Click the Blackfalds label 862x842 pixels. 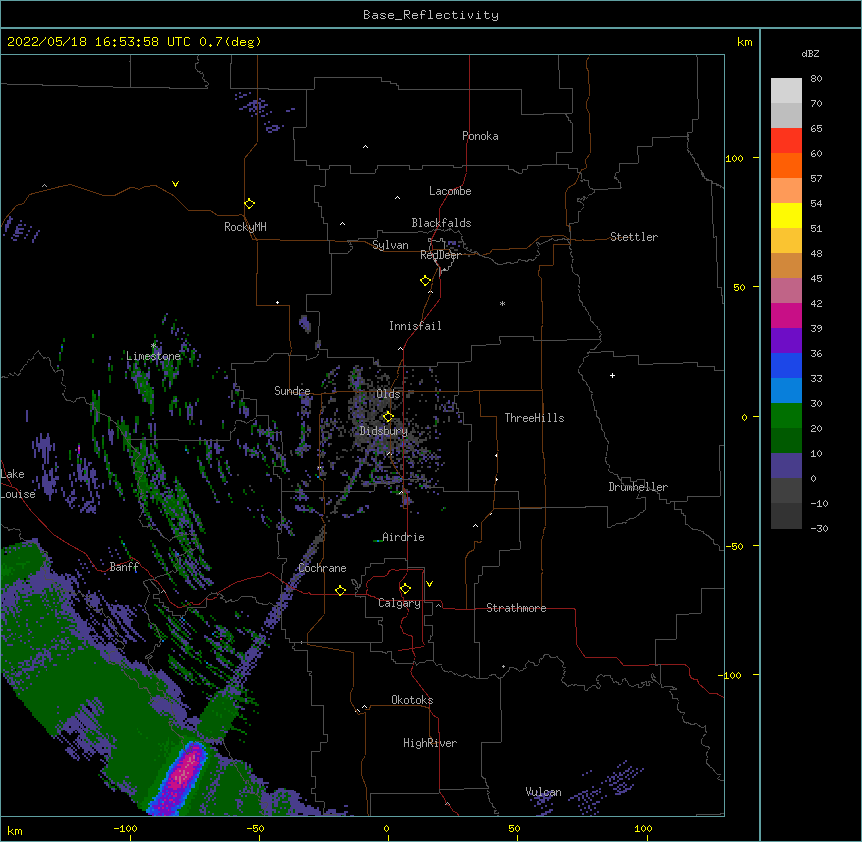pyautogui.click(x=441, y=223)
